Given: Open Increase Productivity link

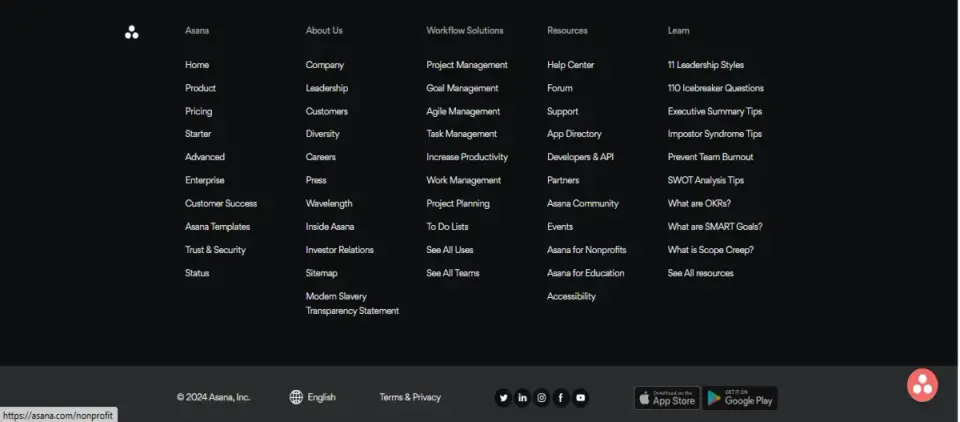Looking at the screenshot, I should 467,157.
